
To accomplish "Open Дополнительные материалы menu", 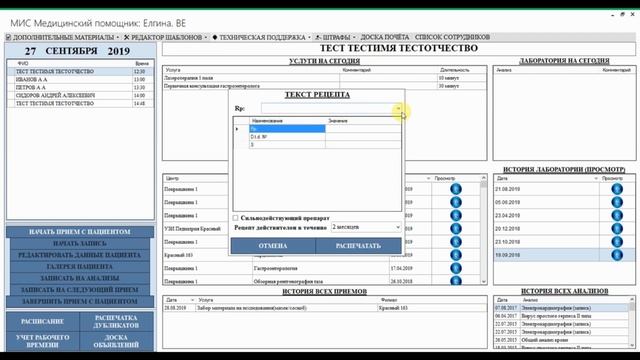I will point(63,37).
